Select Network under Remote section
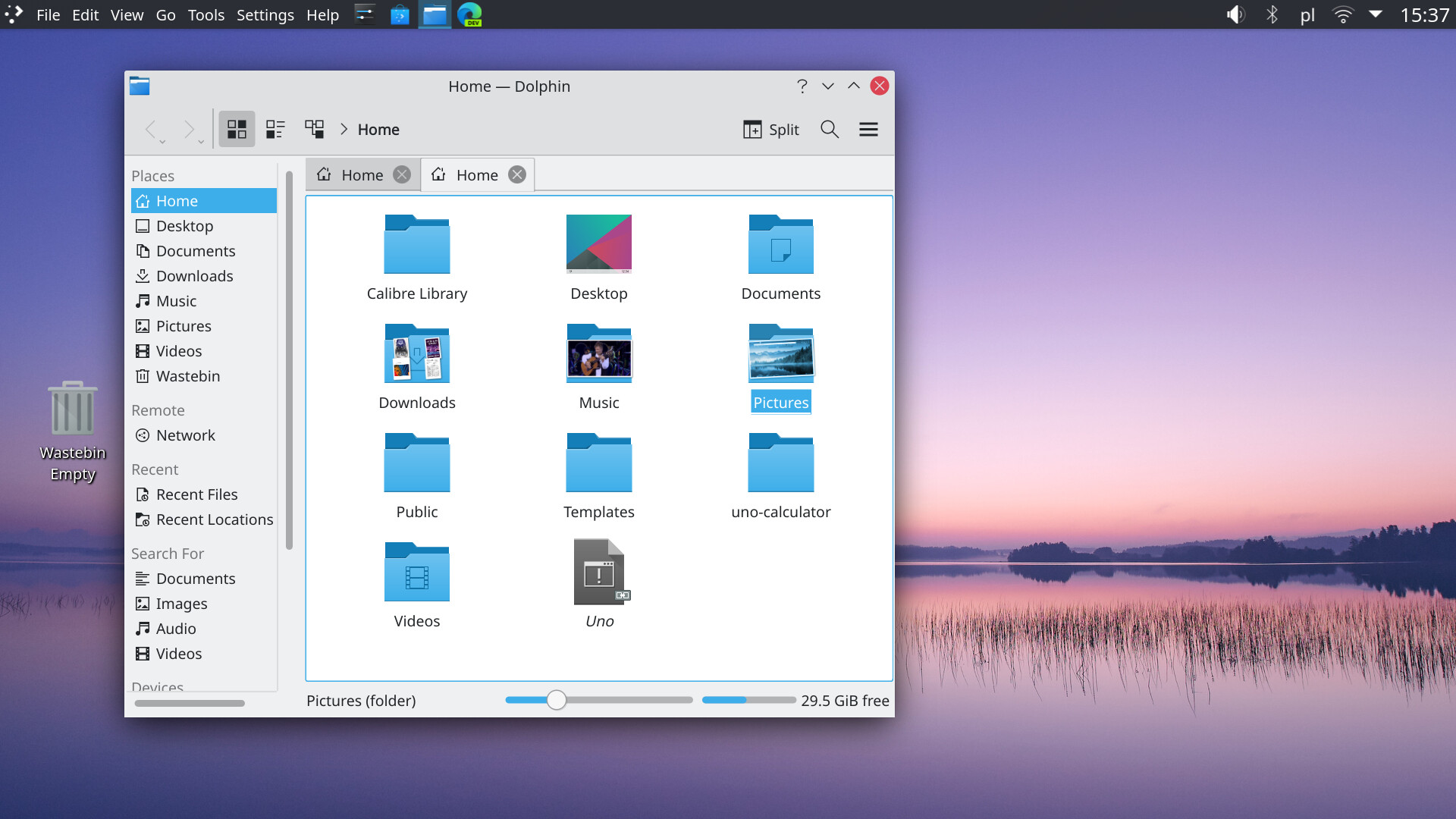 pos(185,435)
